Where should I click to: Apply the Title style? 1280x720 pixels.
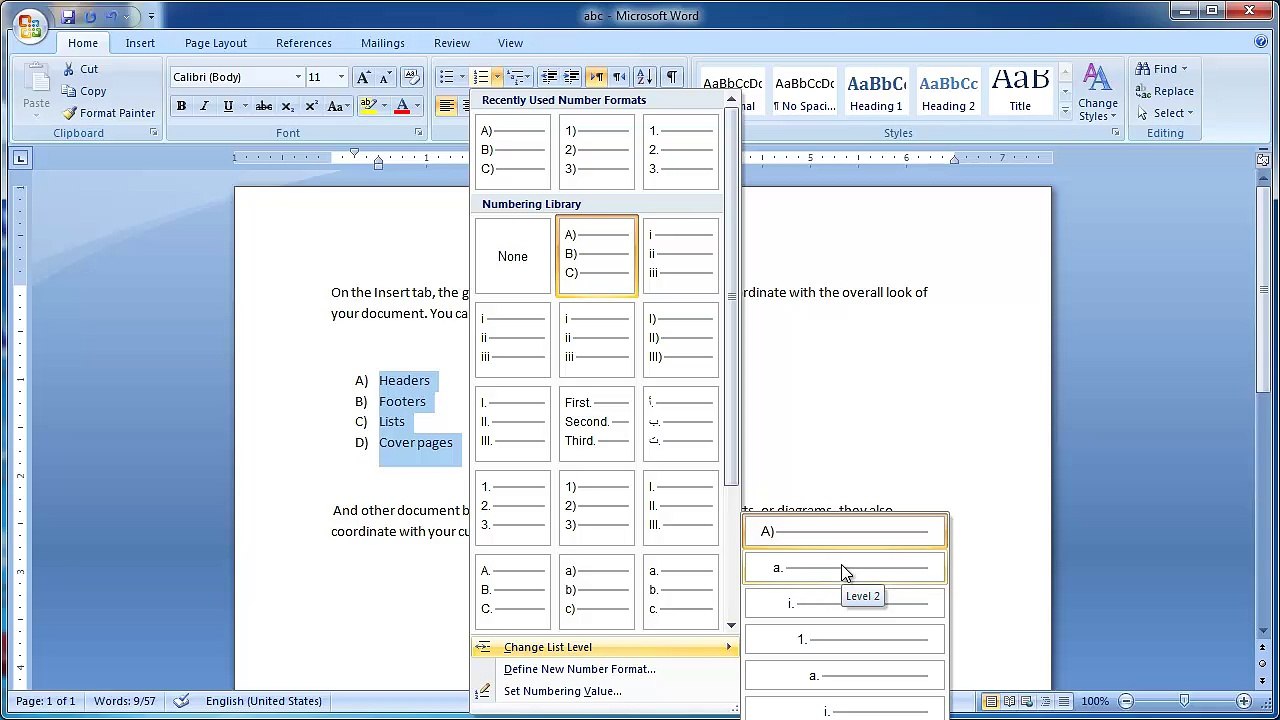pyautogui.click(x=1020, y=90)
